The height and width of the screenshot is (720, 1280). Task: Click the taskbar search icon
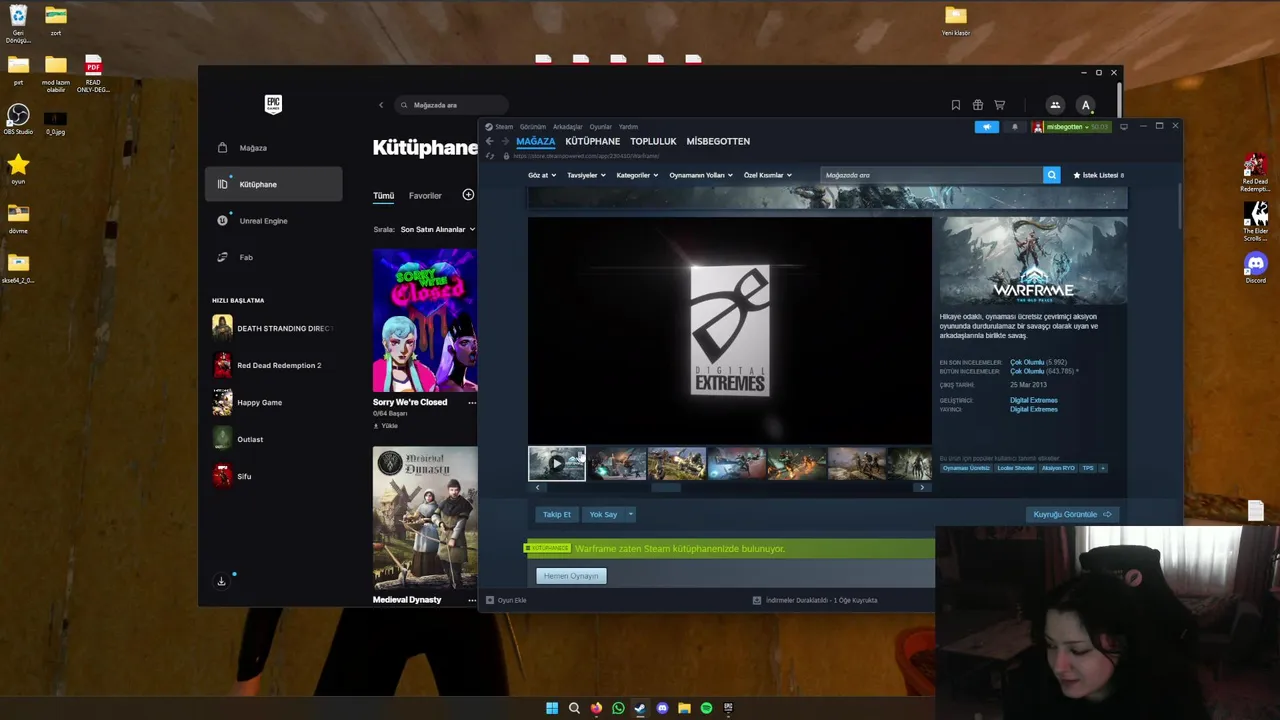(x=574, y=708)
